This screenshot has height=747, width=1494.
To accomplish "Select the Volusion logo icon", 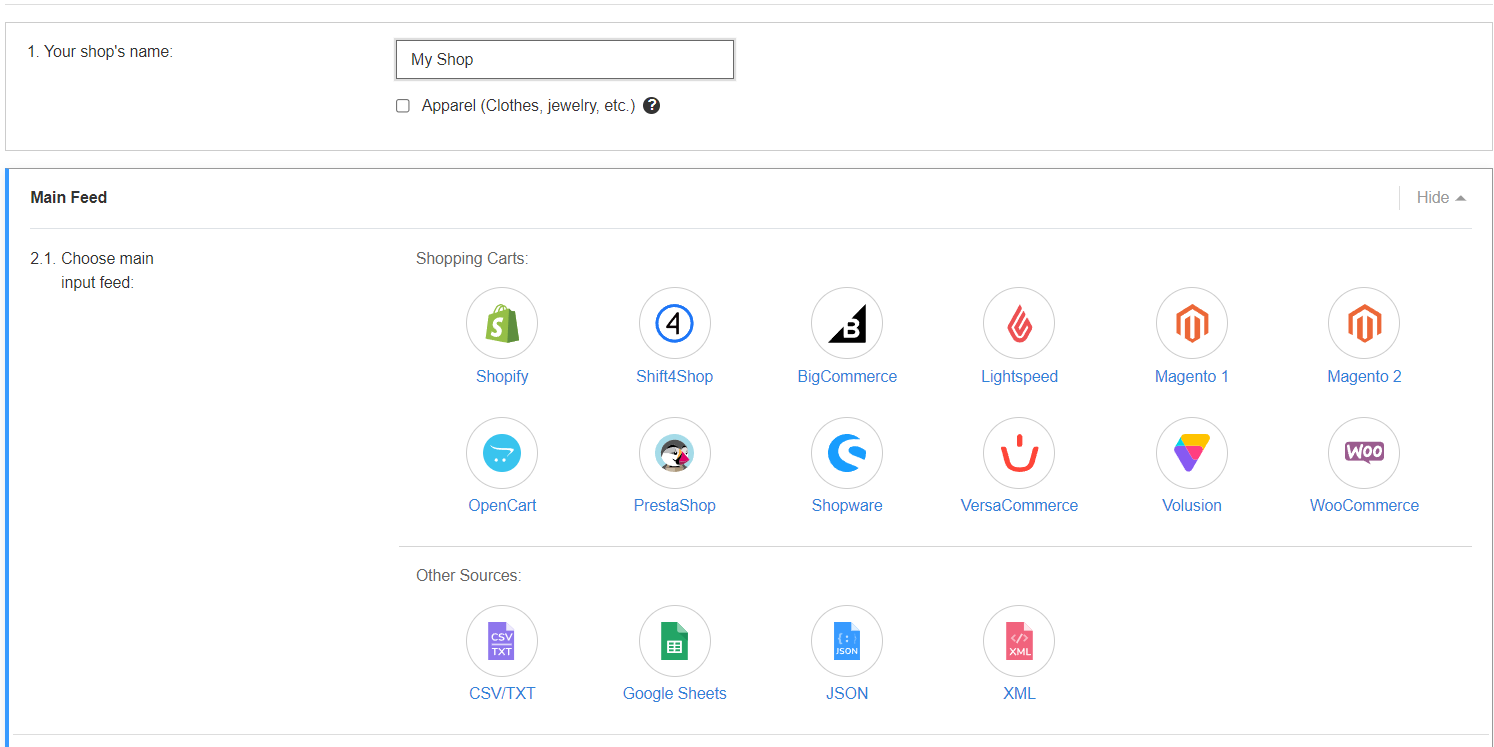I will (x=1192, y=453).
